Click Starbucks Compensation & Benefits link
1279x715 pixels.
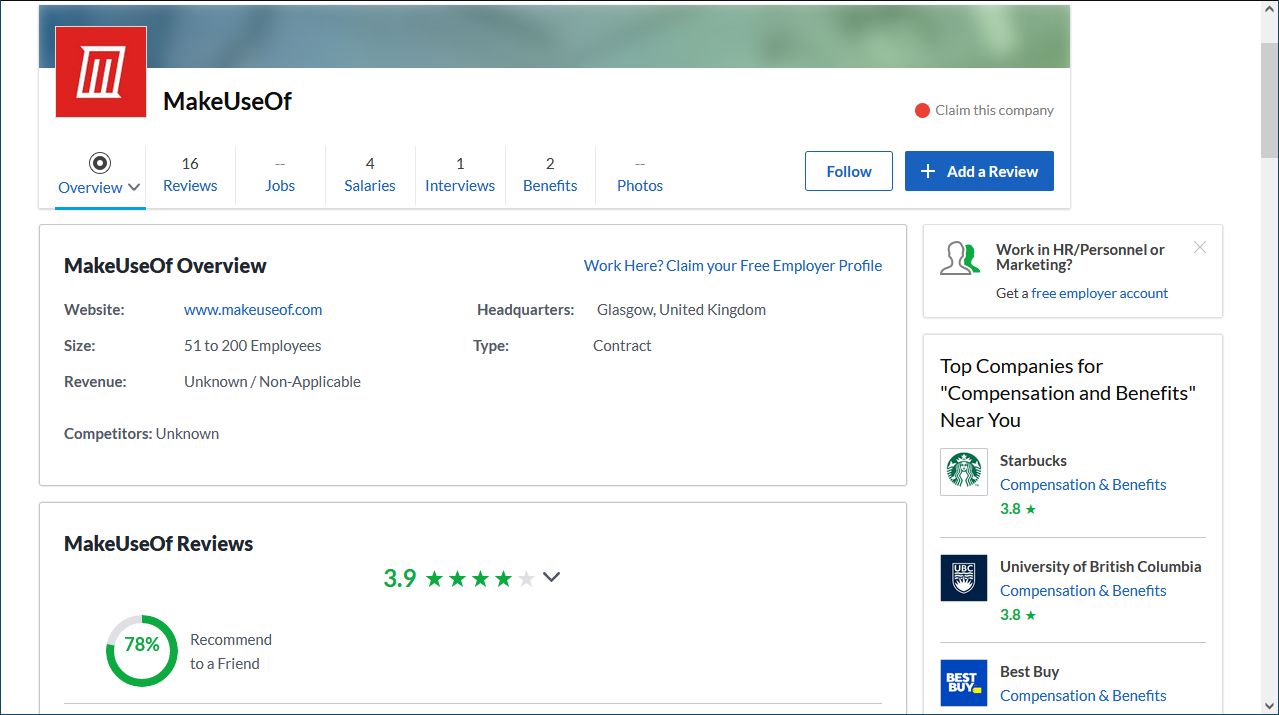click(1083, 484)
